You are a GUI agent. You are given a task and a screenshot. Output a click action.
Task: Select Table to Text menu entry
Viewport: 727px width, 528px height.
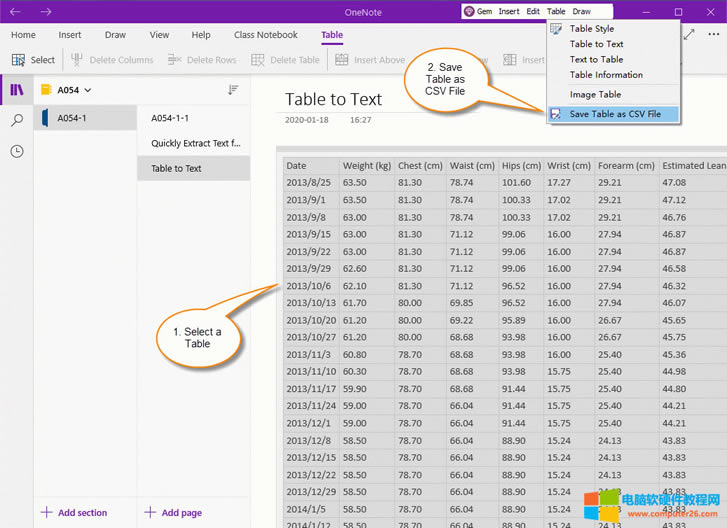pos(596,44)
